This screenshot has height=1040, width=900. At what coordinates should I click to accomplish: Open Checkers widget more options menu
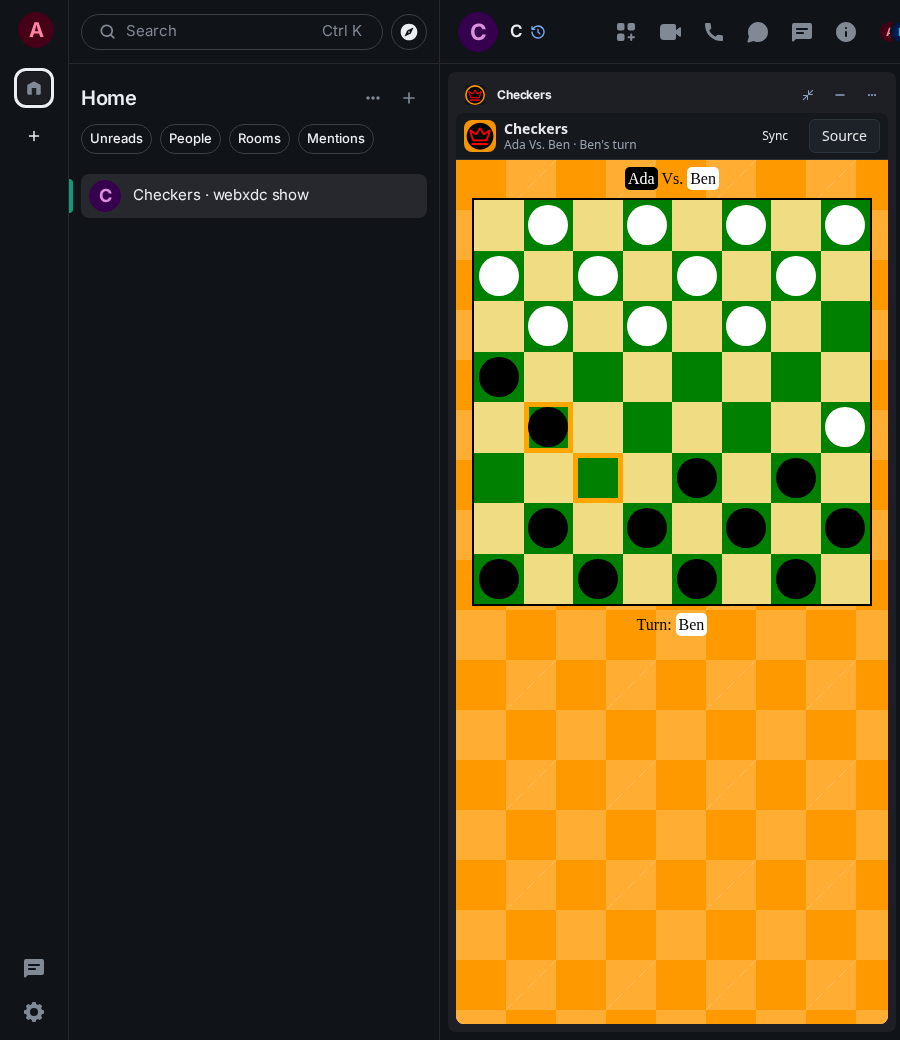[x=871, y=95]
